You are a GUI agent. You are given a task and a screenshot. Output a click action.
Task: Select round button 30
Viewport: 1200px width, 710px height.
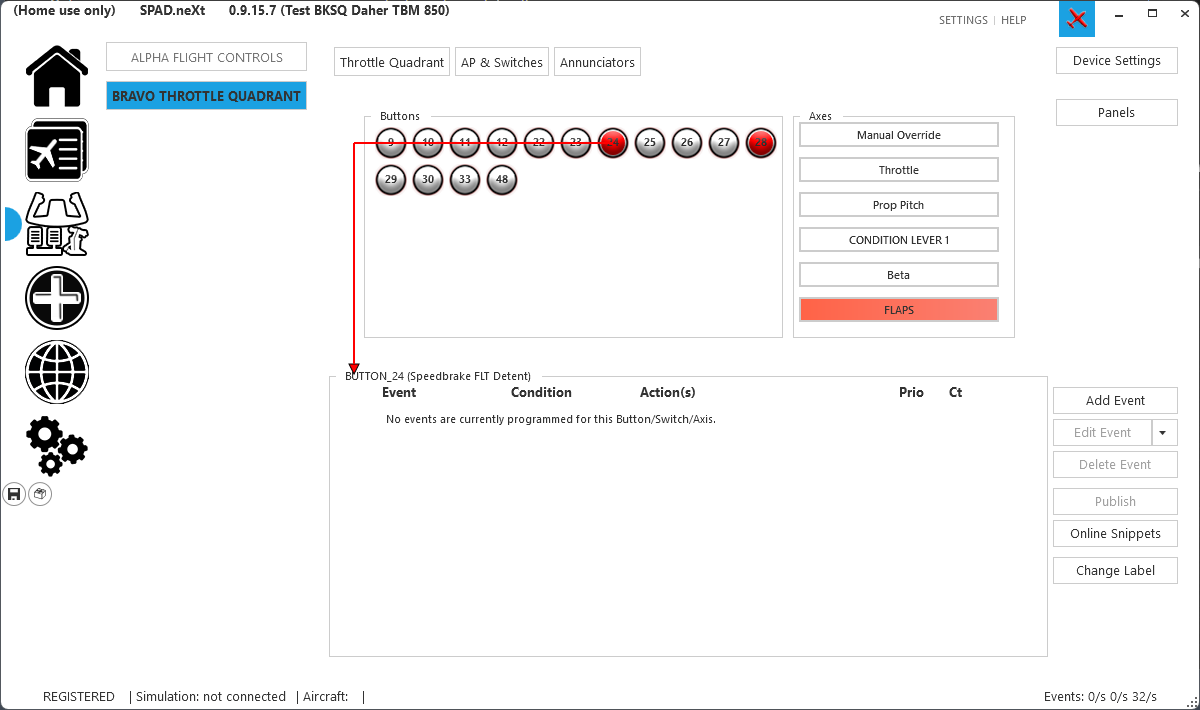428,180
